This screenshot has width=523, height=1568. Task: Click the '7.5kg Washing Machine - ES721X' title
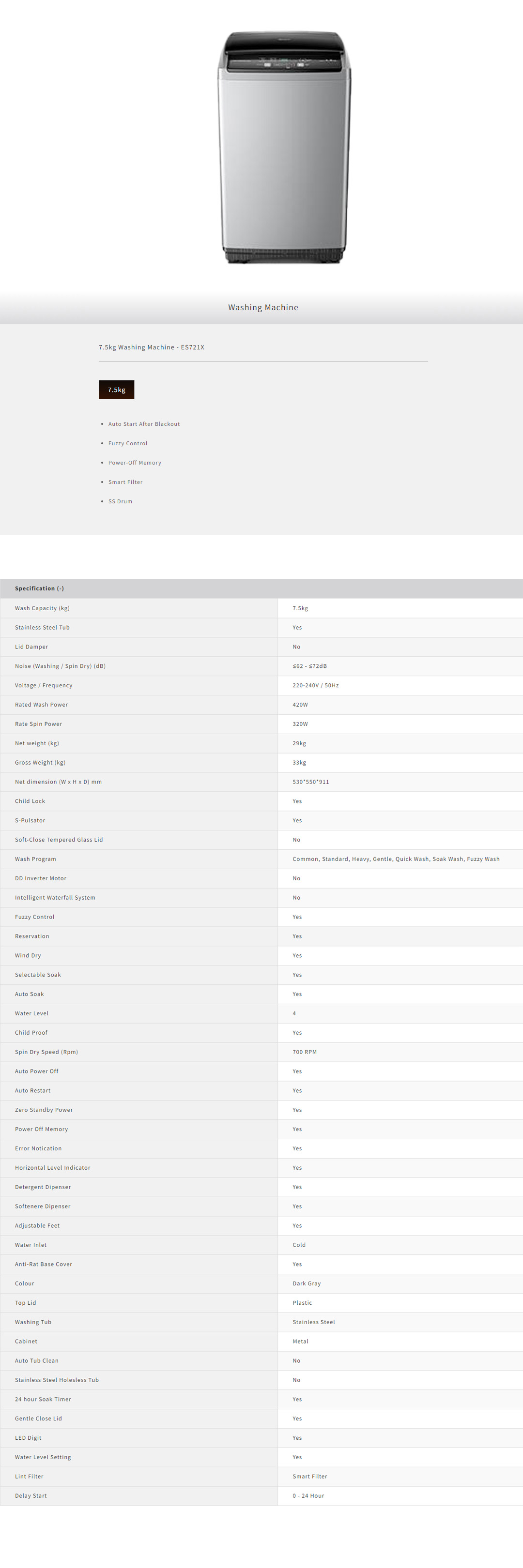(152, 347)
